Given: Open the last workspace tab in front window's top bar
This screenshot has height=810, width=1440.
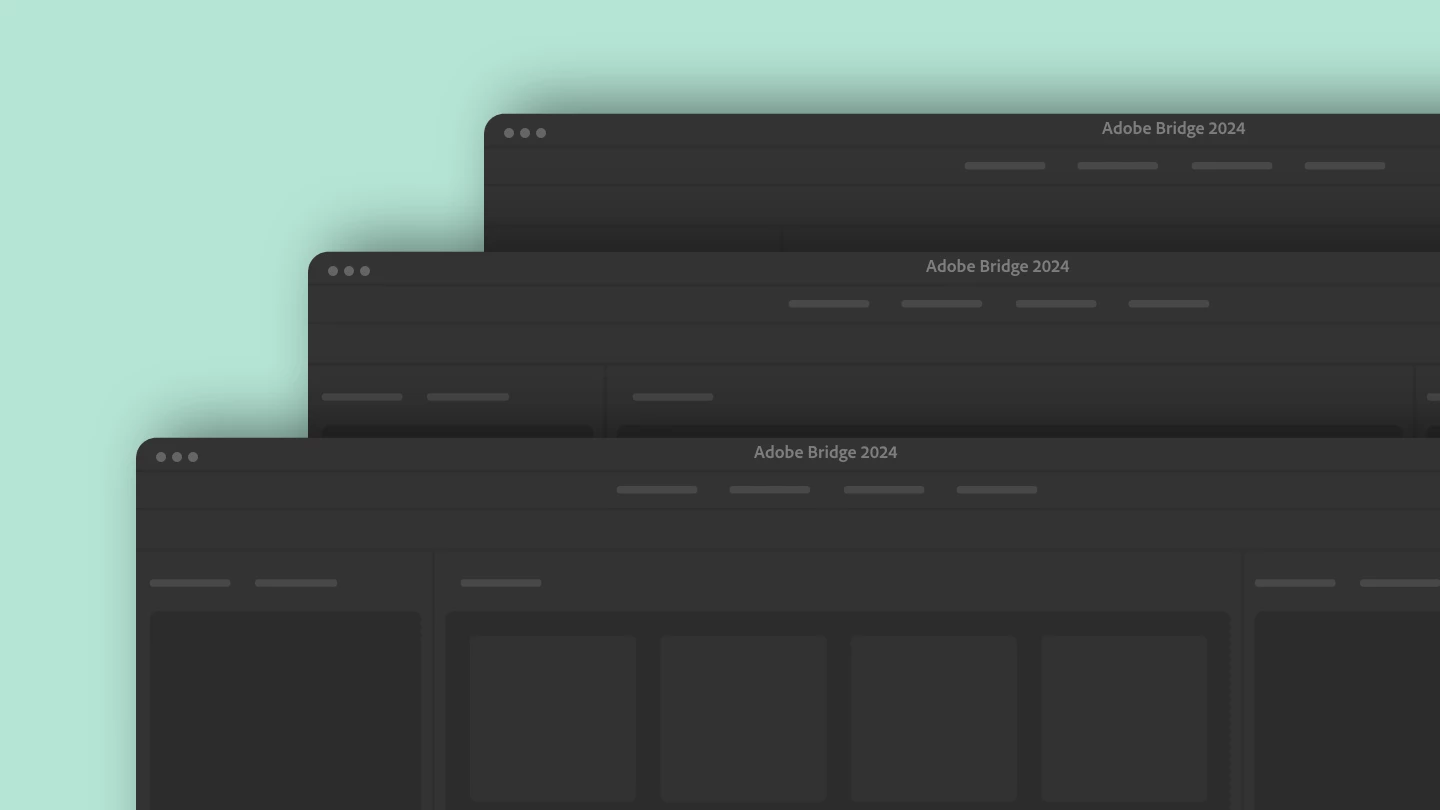Looking at the screenshot, I should click(997, 490).
